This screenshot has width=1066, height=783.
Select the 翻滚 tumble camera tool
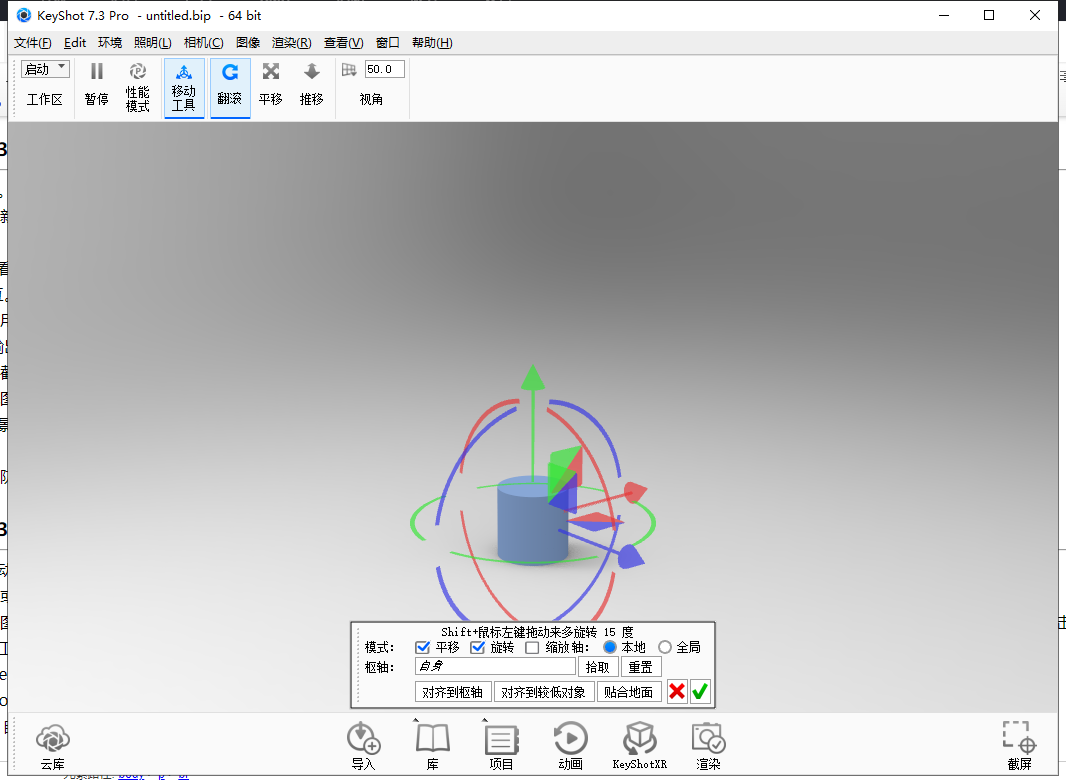coord(230,88)
